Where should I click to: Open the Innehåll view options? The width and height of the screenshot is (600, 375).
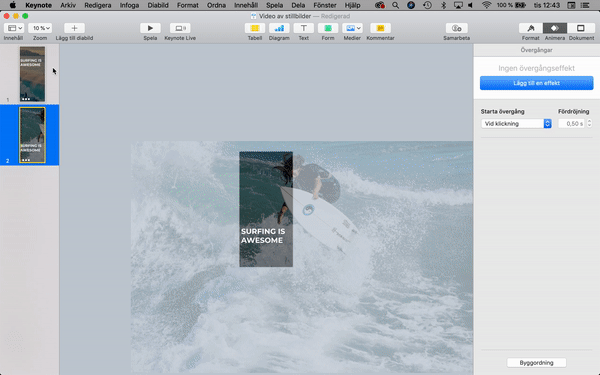click(x=14, y=28)
